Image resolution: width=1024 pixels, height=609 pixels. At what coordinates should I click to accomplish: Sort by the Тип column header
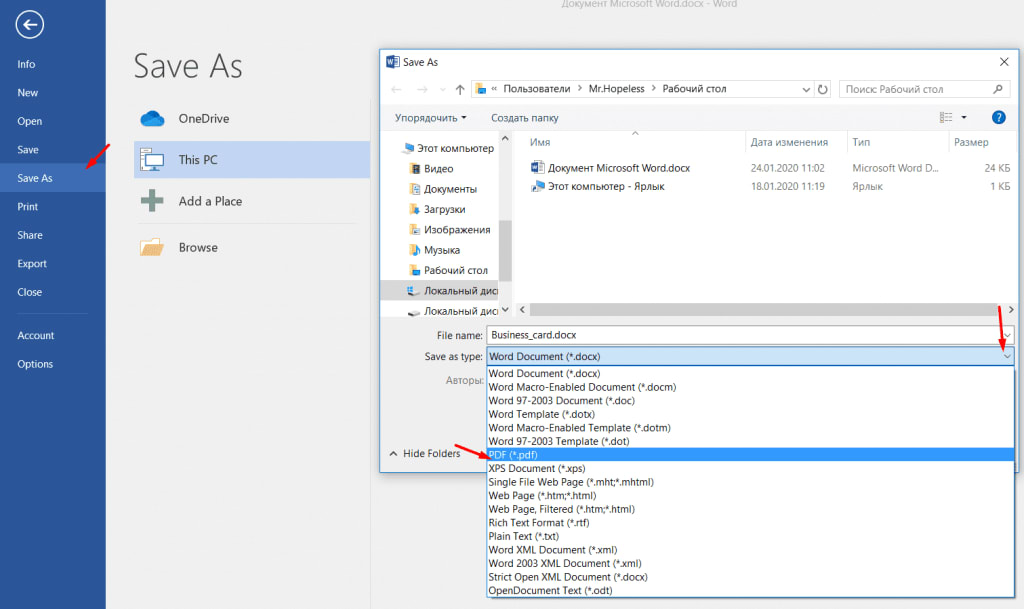pos(861,142)
